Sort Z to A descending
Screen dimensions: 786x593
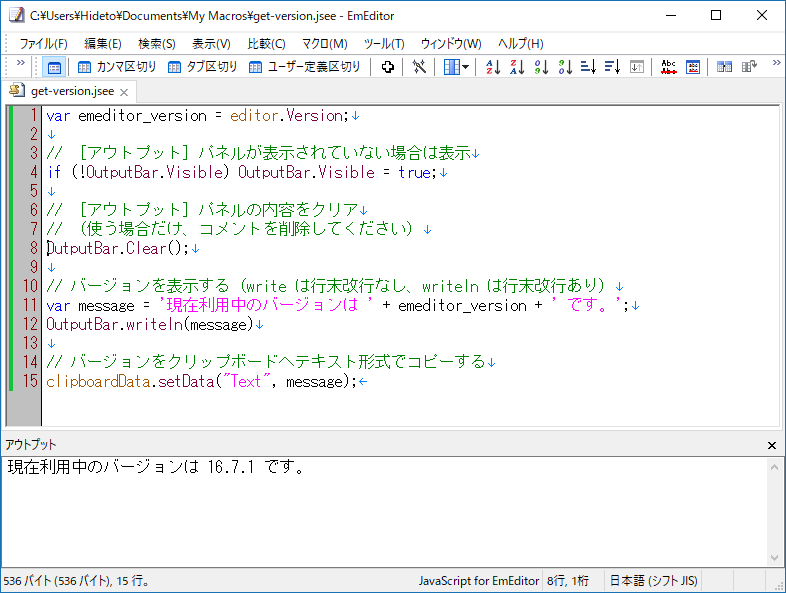[517, 67]
